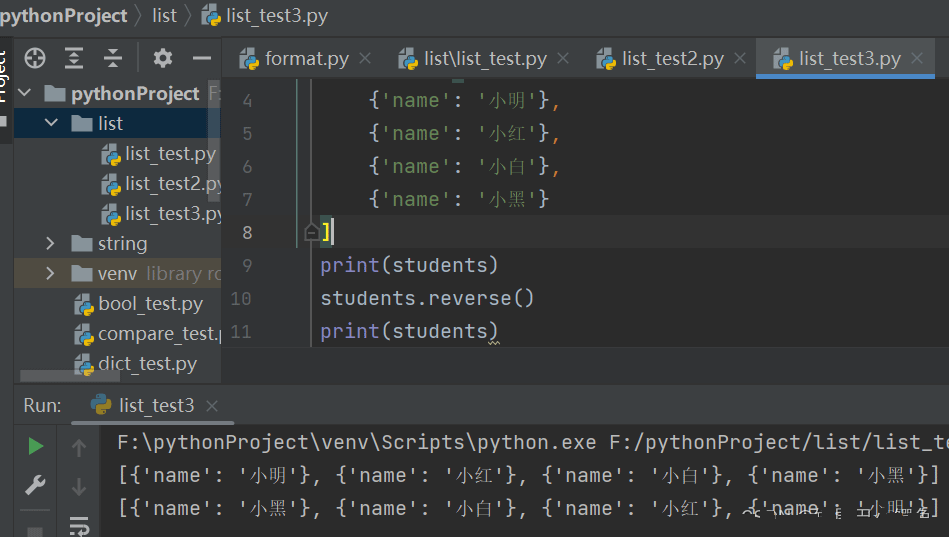
Task: Select pythonProject root in project tree
Action: tap(121, 93)
